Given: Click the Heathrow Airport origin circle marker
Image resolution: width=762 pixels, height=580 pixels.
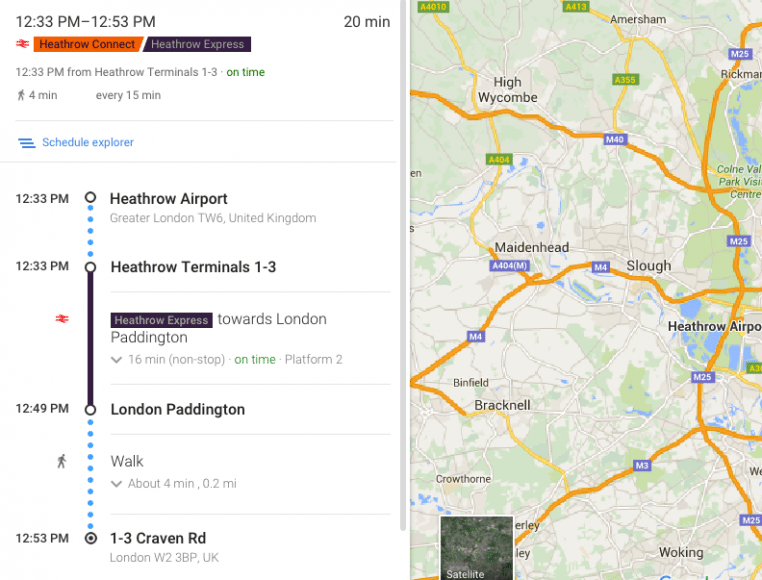Looking at the screenshot, I should tap(90, 197).
